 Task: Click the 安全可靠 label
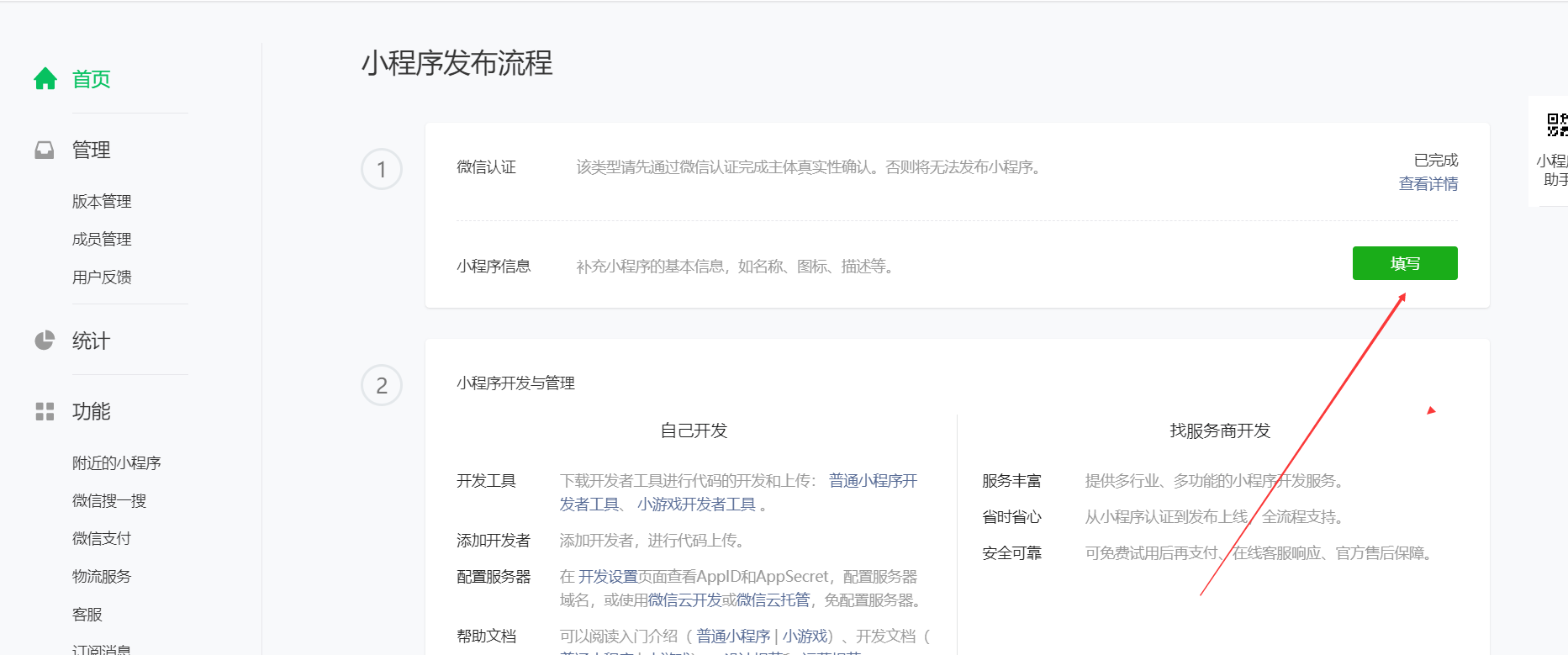(x=1011, y=552)
